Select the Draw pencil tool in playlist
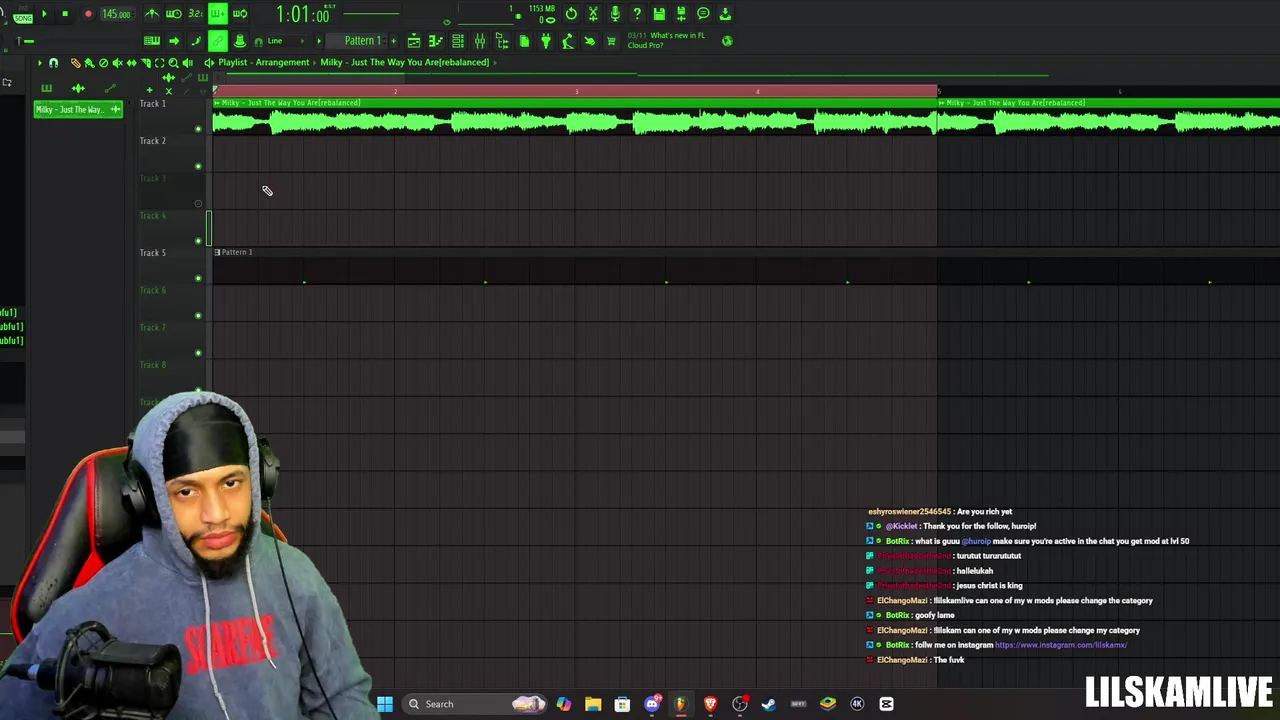The height and width of the screenshot is (720, 1280). (75, 62)
